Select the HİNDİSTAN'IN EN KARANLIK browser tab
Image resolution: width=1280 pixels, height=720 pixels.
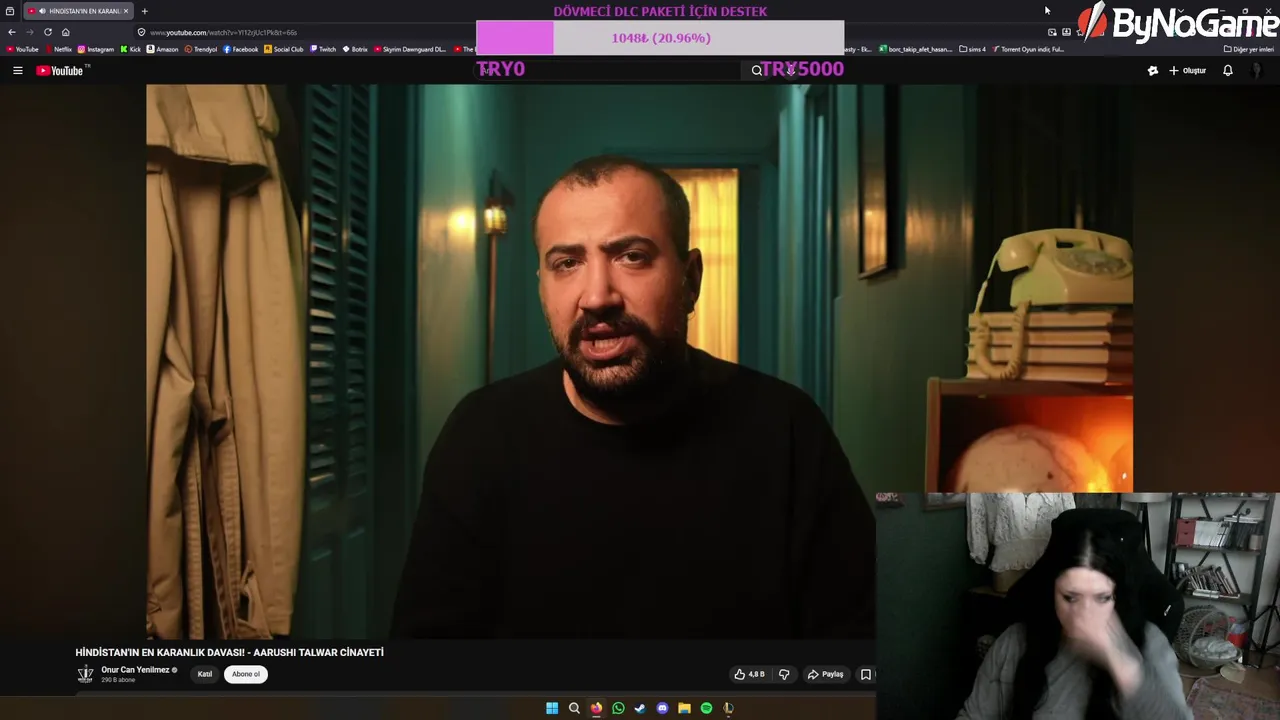(x=78, y=11)
